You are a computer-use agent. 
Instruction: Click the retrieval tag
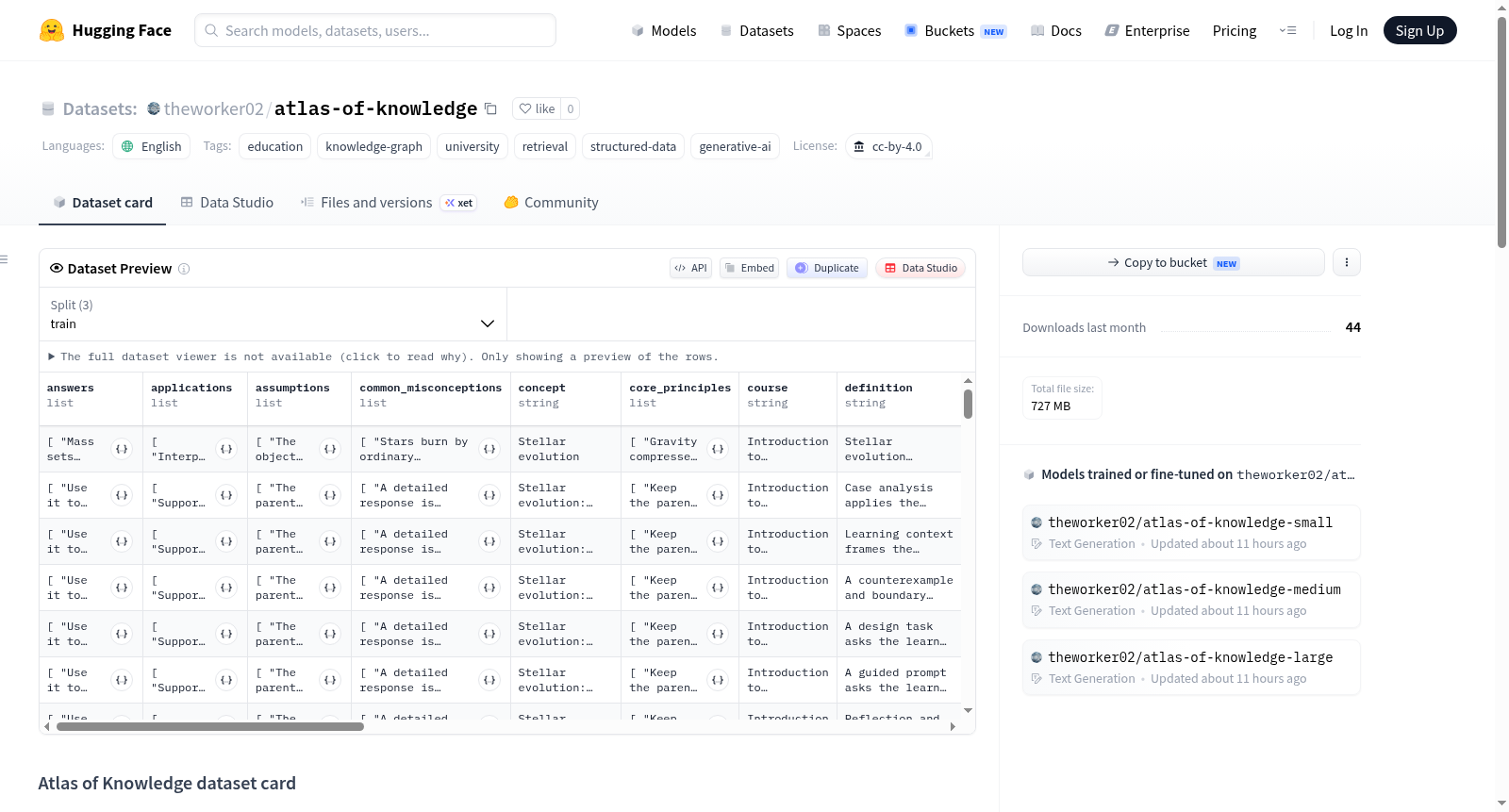tap(545, 146)
